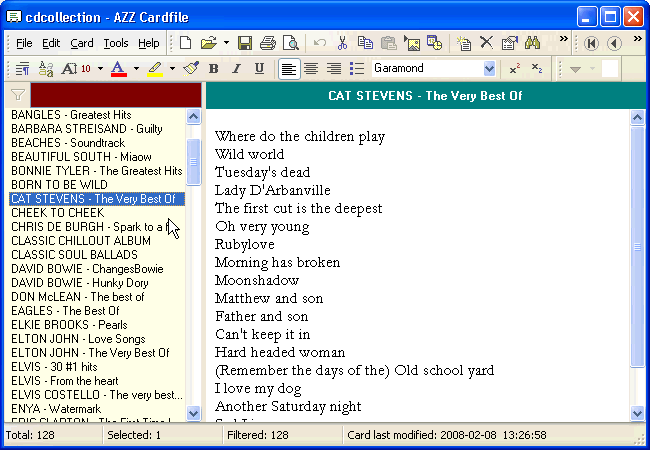Viewport: 650px width, 450px height.
Task: Show more main toolbar buttons chevron
Action: pos(563,39)
